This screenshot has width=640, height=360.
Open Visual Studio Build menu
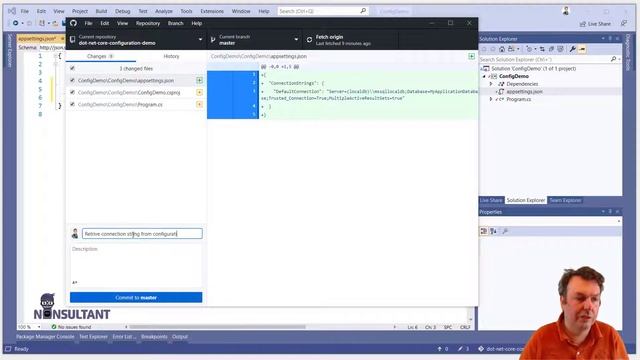tap(101, 11)
